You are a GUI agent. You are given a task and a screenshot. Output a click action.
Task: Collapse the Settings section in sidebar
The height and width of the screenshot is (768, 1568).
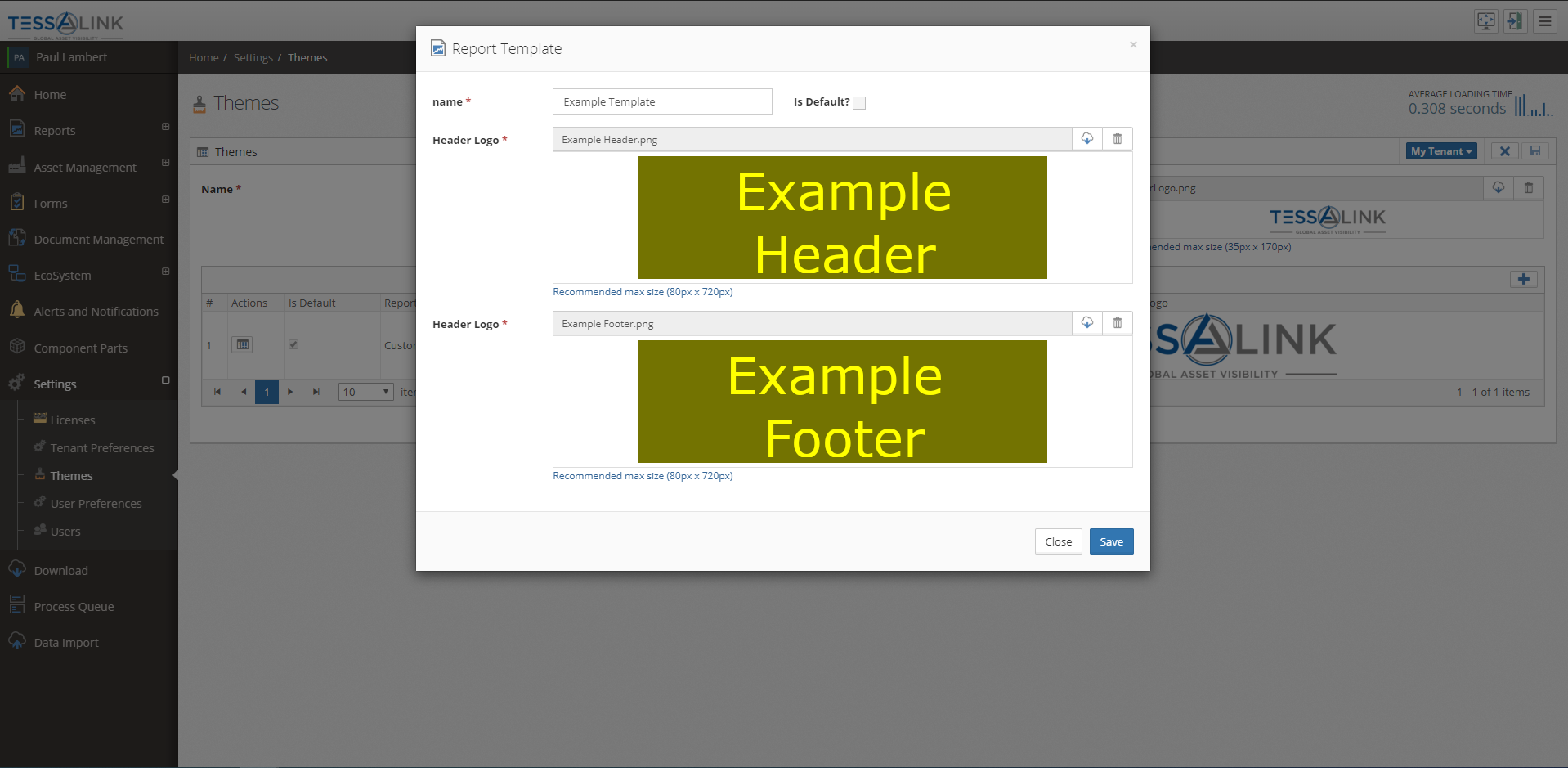165,380
